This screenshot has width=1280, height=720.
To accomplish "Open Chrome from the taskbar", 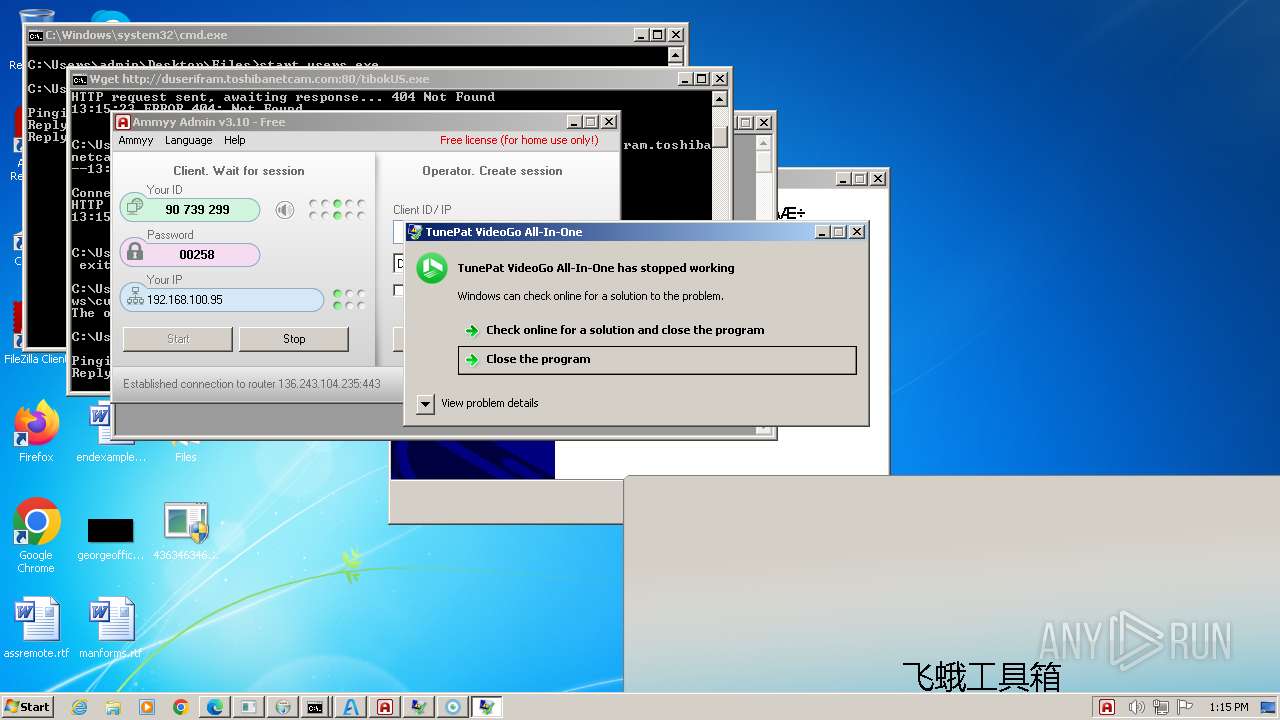I will [181, 707].
